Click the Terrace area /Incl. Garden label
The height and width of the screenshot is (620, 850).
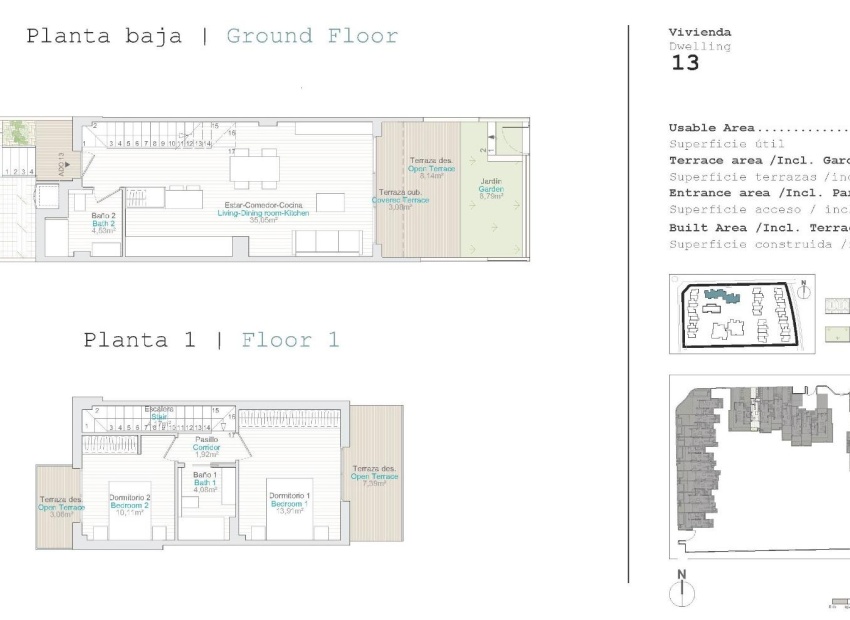pos(755,160)
